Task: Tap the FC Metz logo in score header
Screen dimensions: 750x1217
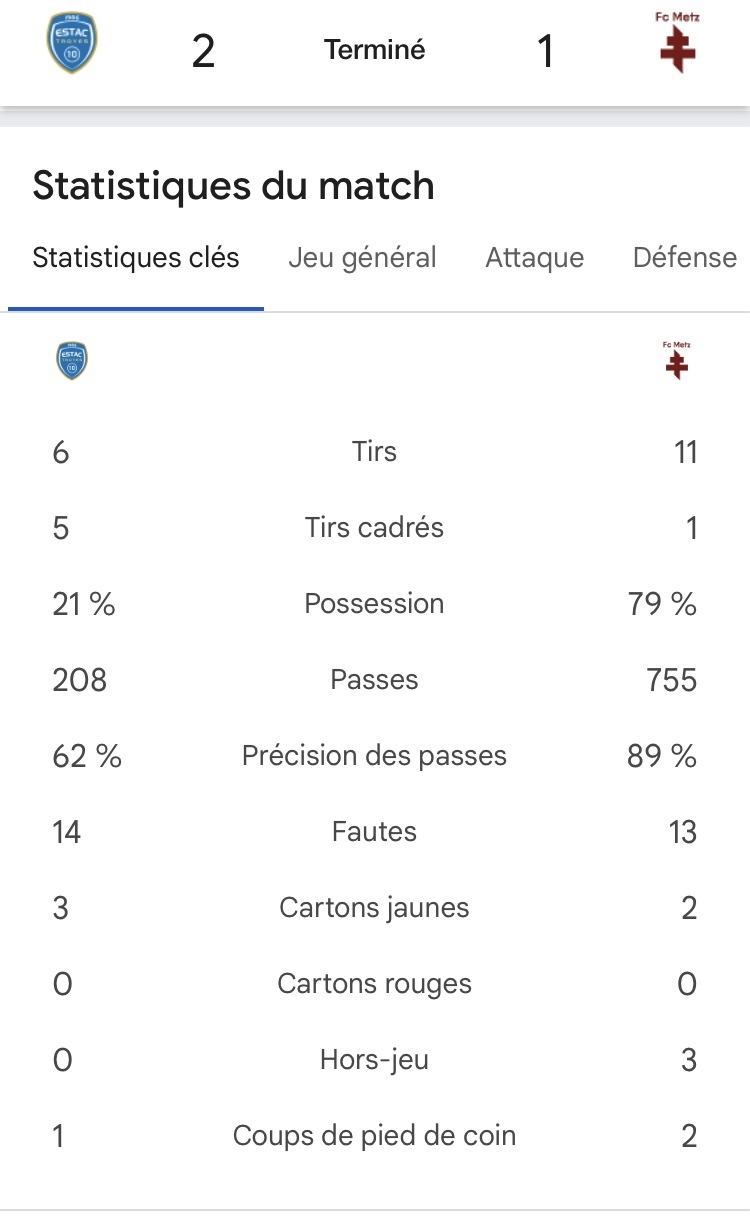Action: click(678, 43)
